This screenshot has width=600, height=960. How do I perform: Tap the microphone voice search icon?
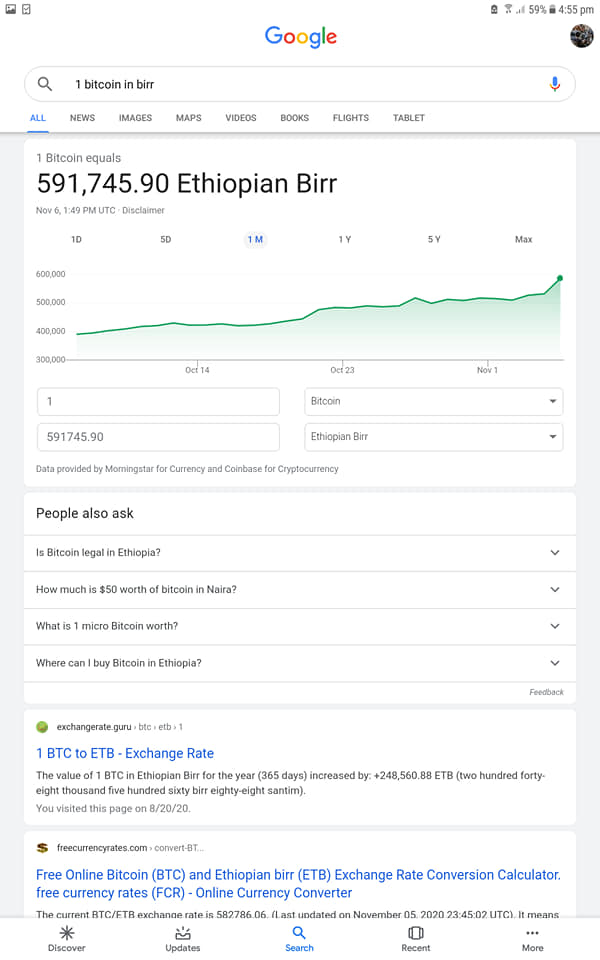[555, 84]
